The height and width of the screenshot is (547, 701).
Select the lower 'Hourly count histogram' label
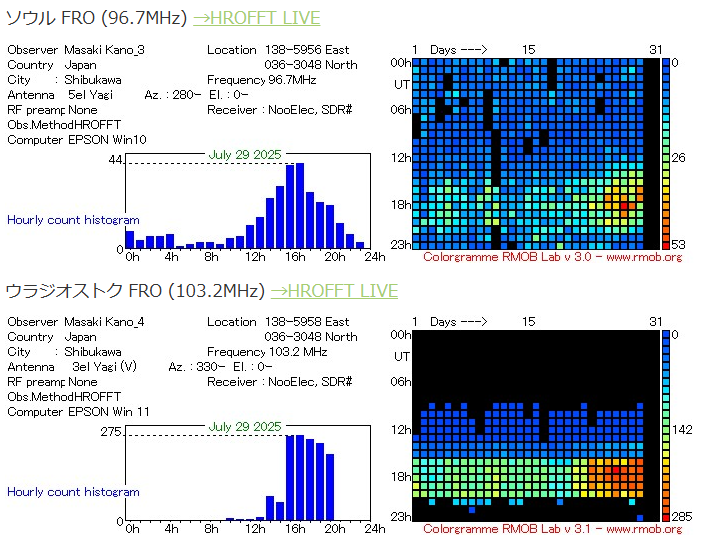[x=73, y=492]
